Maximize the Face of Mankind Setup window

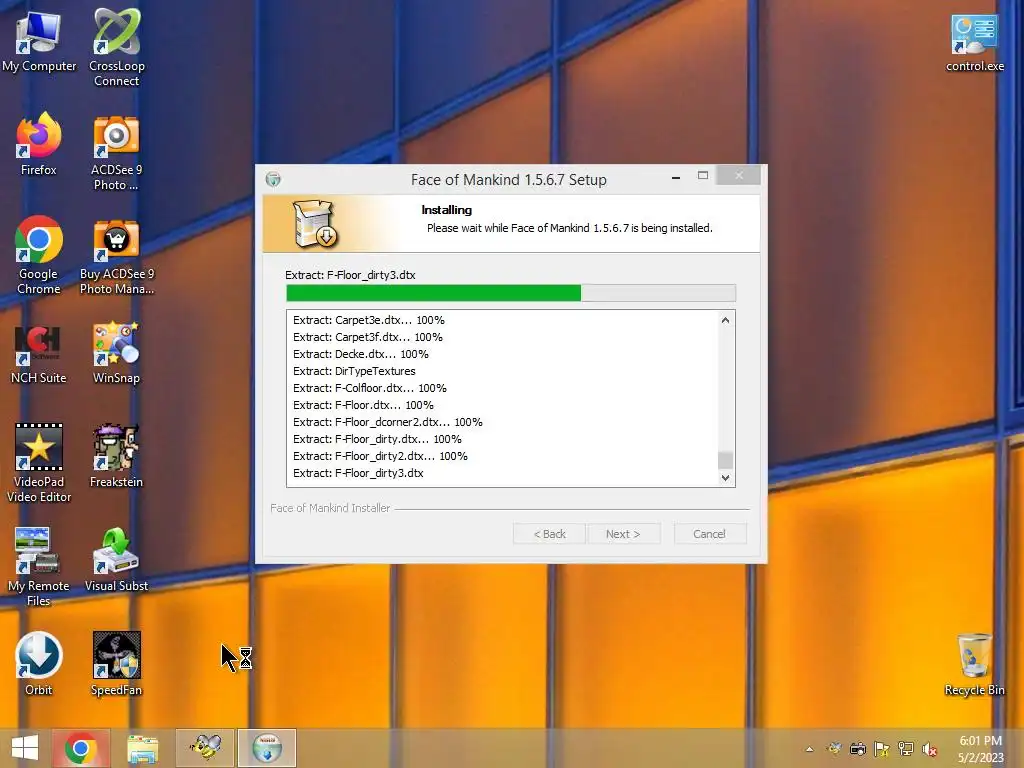[703, 176]
